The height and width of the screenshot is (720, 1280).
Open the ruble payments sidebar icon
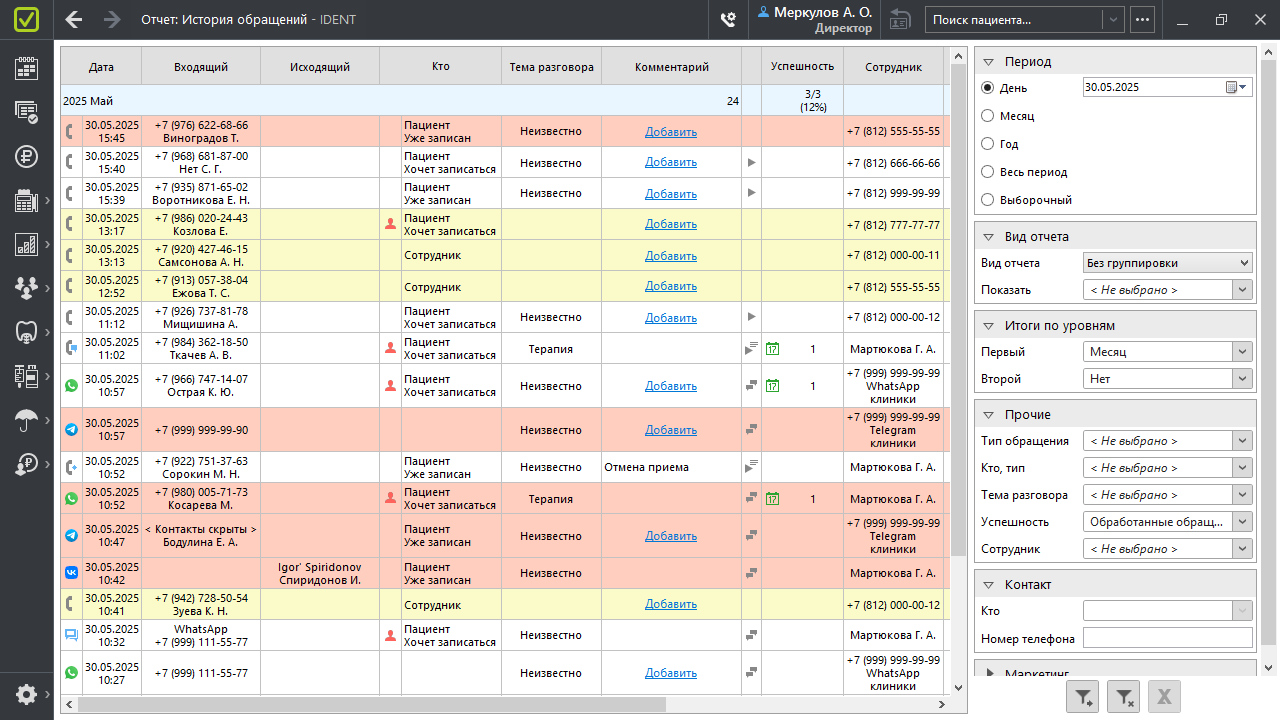coord(26,156)
